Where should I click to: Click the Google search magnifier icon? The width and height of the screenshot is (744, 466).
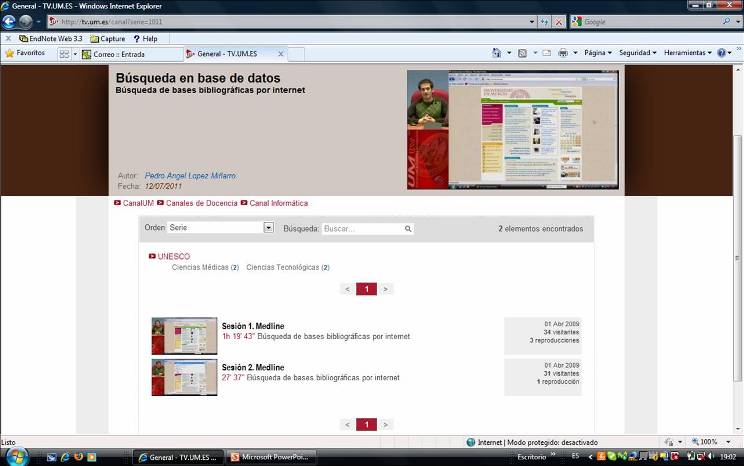[x=726, y=21]
